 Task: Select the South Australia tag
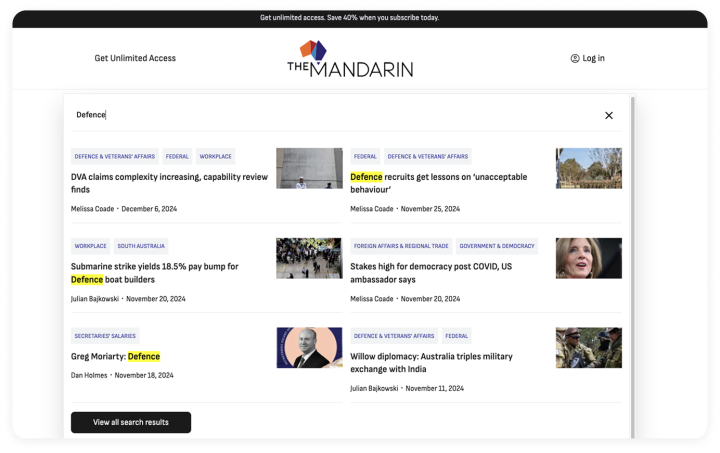click(141, 246)
